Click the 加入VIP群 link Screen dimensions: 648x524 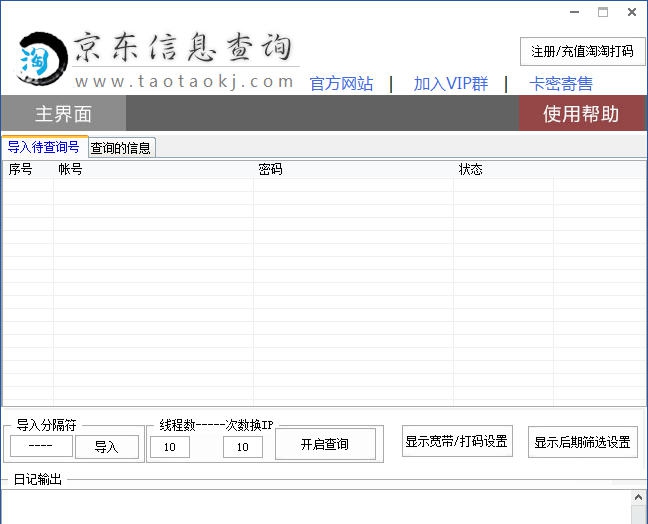(450, 84)
